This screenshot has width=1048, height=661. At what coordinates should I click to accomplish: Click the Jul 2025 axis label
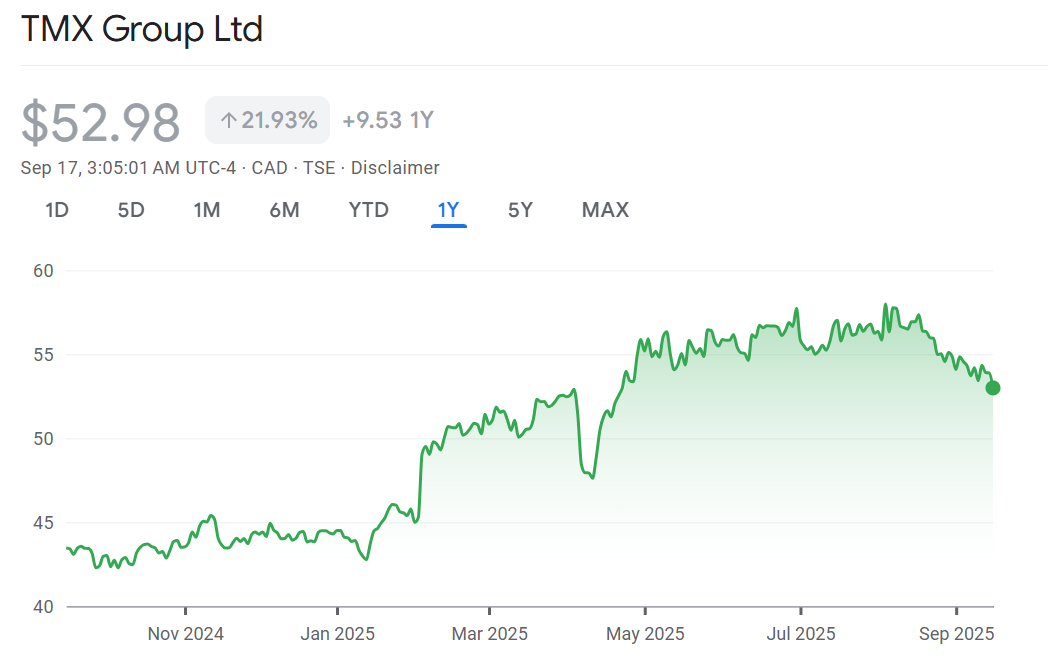[801, 634]
